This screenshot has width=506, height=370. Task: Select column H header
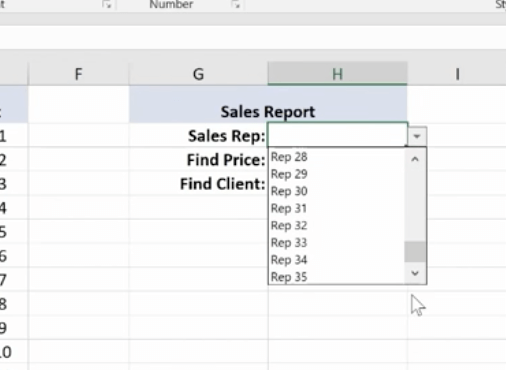337,74
